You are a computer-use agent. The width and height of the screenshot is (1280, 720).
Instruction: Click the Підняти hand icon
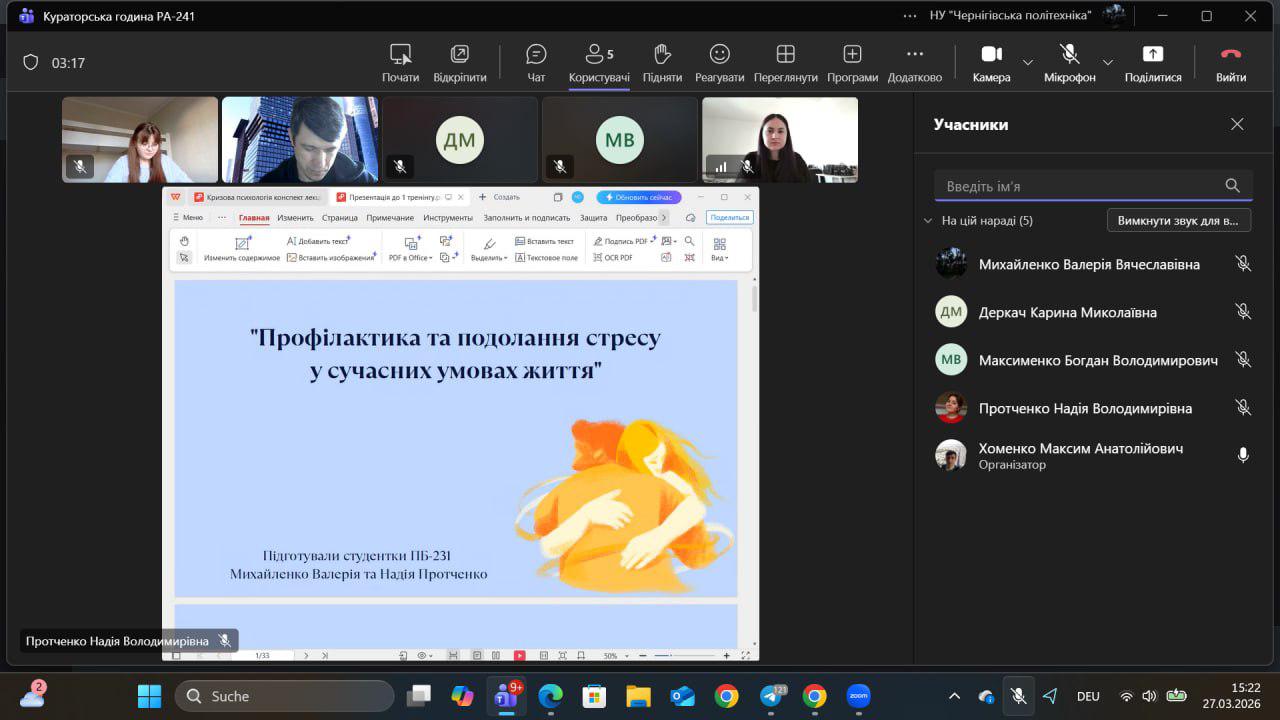pyautogui.click(x=662, y=62)
